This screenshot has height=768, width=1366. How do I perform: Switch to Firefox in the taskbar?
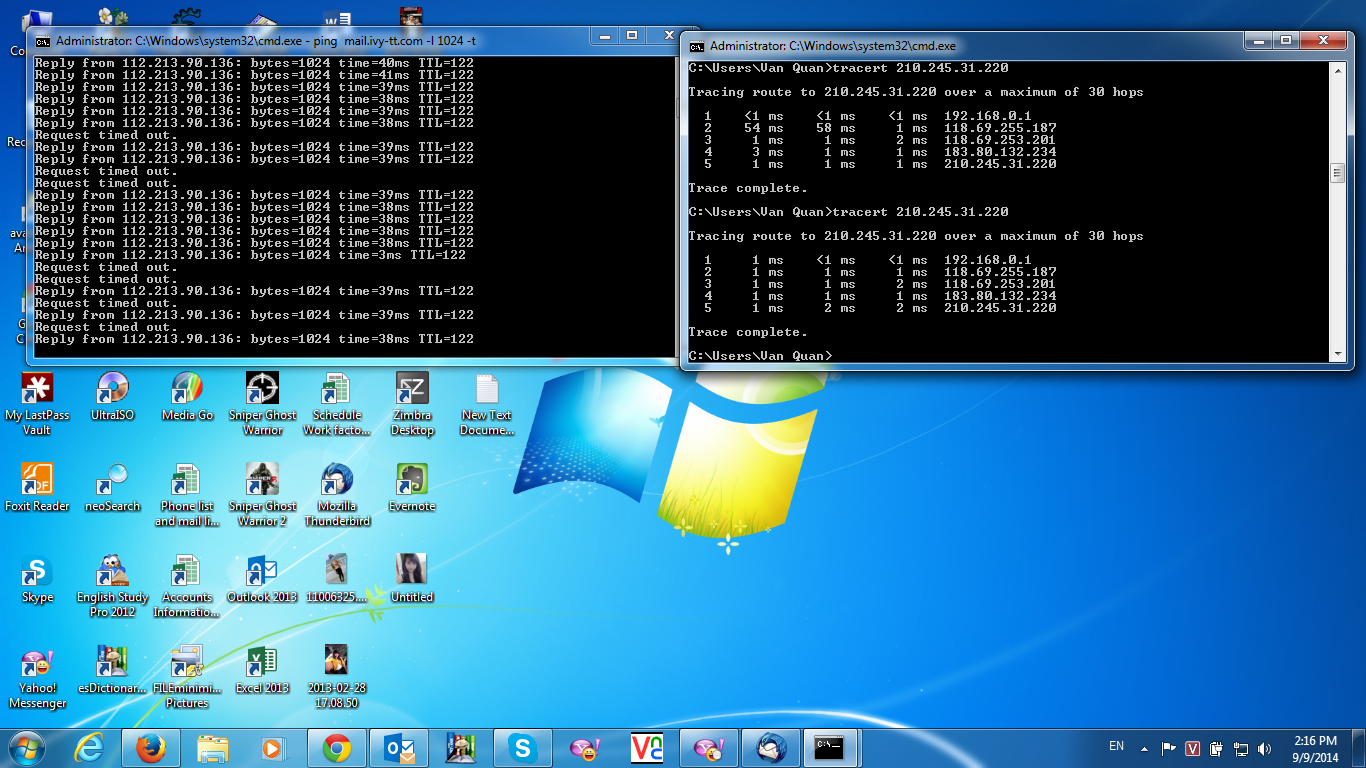click(x=150, y=748)
